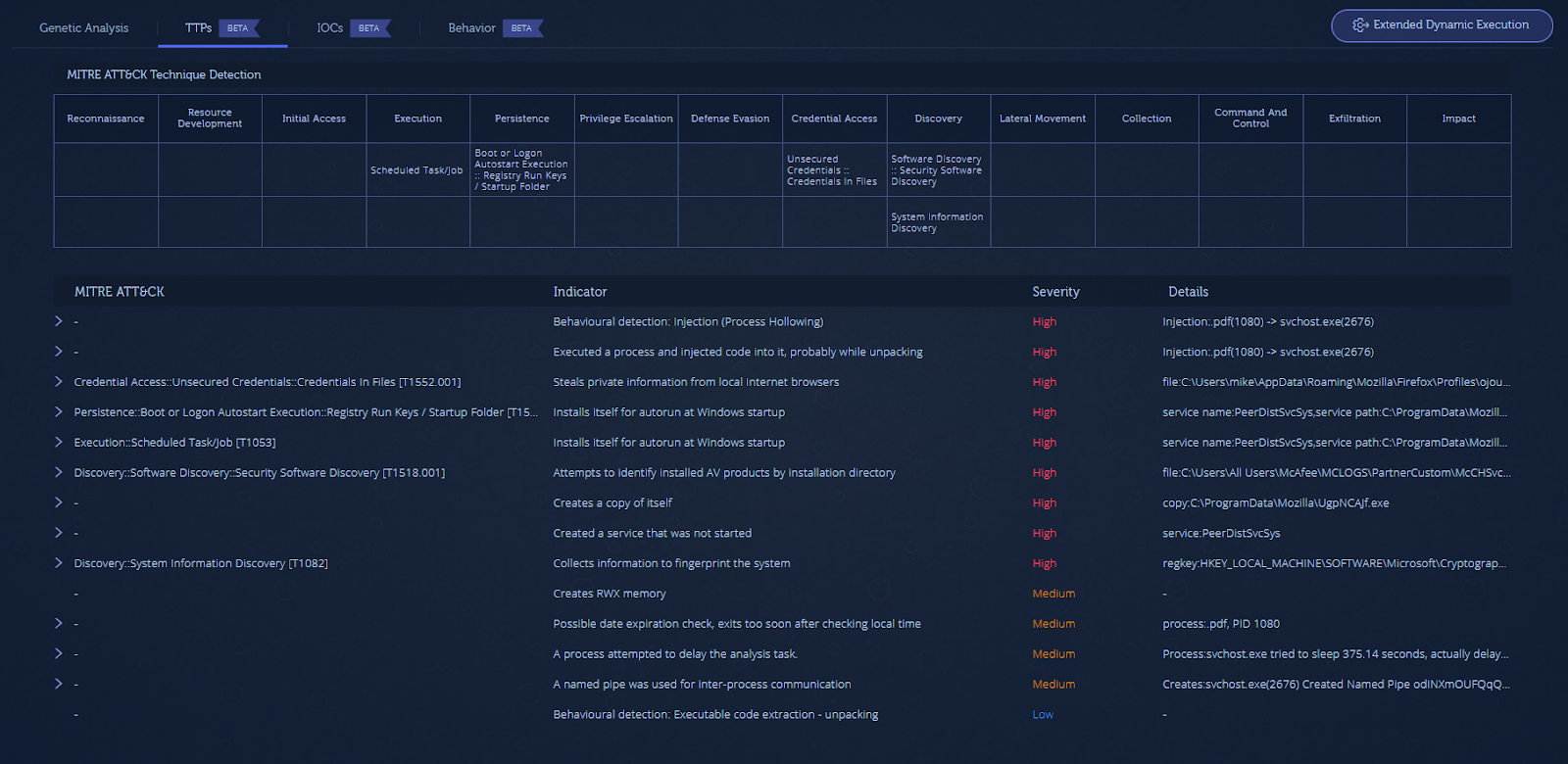This screenshot has width=1568, height=764.
Task: Click Created Named Pipe detail
Action: (x=1336, y=684)
